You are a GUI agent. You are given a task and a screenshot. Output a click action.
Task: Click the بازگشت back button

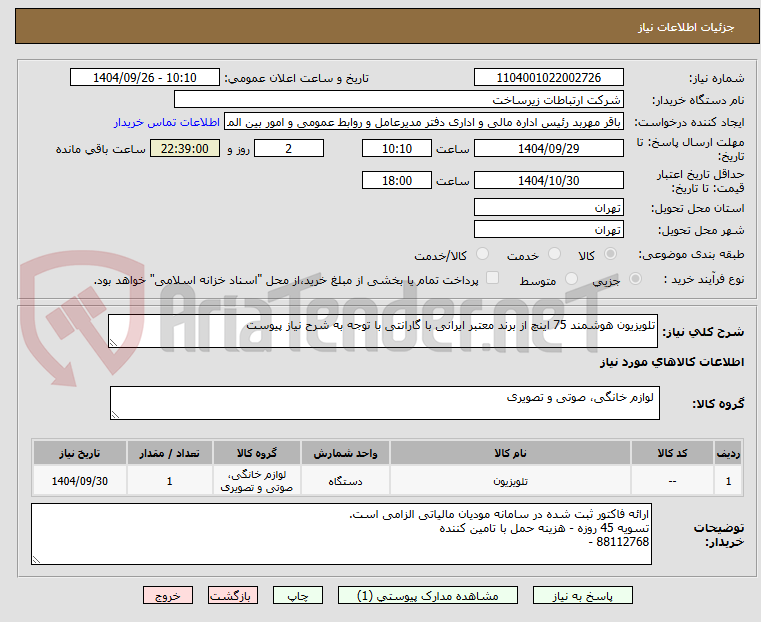tap(233, 595)
